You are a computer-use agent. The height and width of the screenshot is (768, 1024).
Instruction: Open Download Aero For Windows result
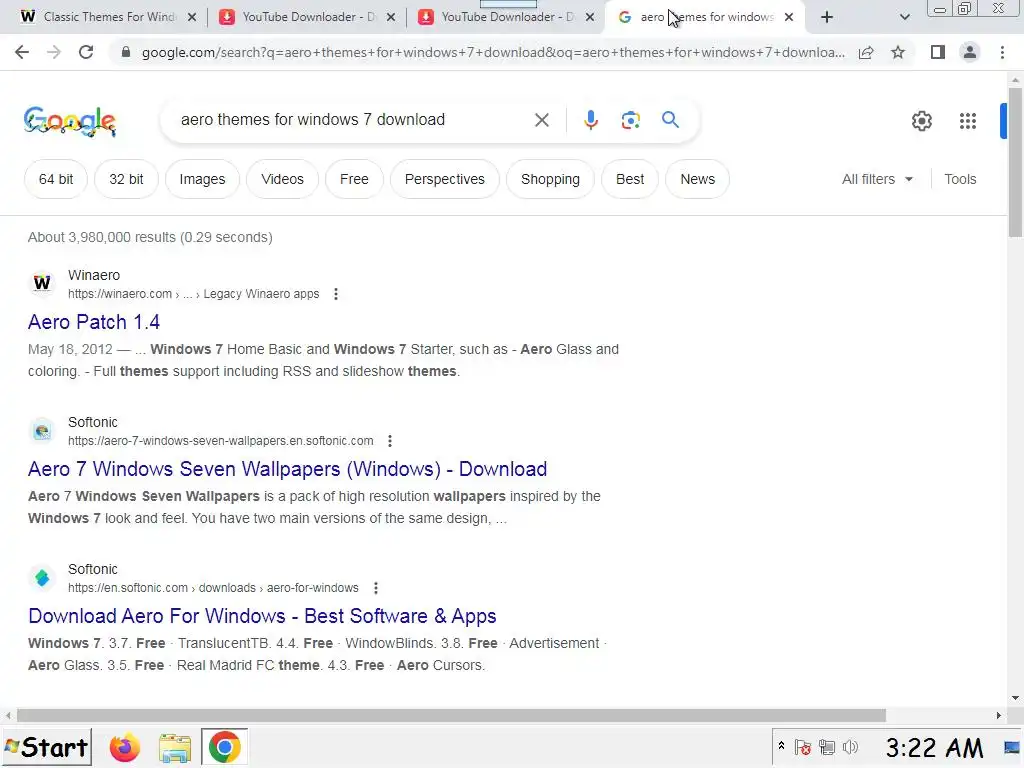pyautogui.click(x=263, y=616)
